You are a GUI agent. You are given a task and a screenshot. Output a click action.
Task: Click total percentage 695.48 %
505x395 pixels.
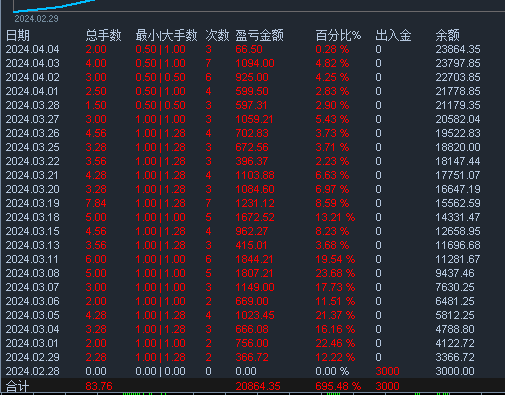pyautogui.click(x=338, y=386)
